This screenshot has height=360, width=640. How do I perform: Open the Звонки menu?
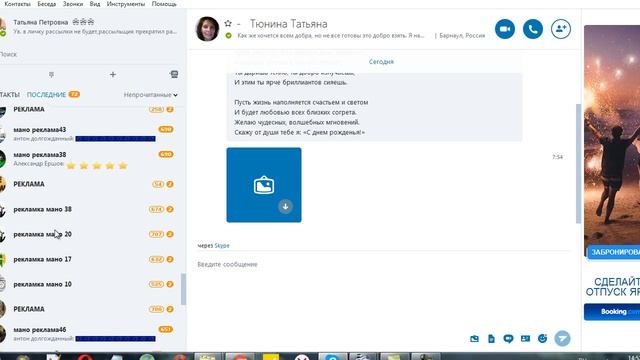tap(73, 4)
